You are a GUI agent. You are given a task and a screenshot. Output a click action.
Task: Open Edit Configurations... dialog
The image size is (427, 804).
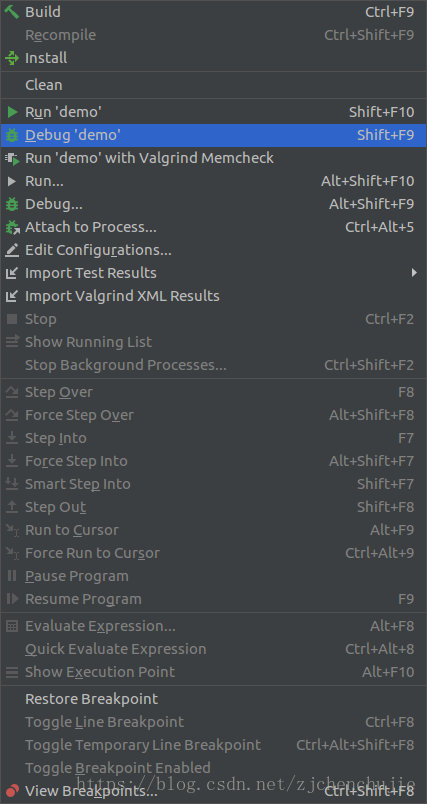tap(213, 250)
